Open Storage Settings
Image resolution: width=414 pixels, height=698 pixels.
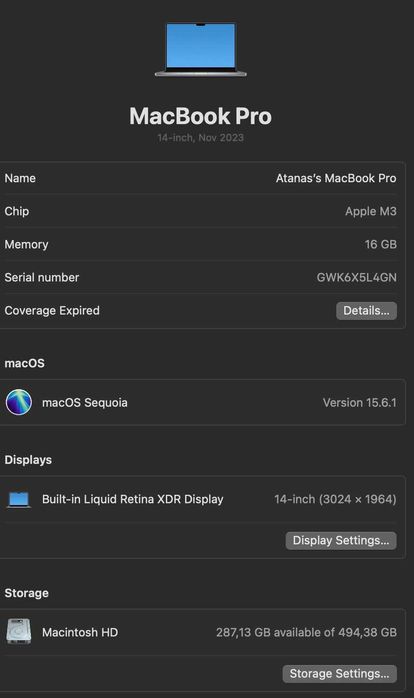(x=339, y=674)
